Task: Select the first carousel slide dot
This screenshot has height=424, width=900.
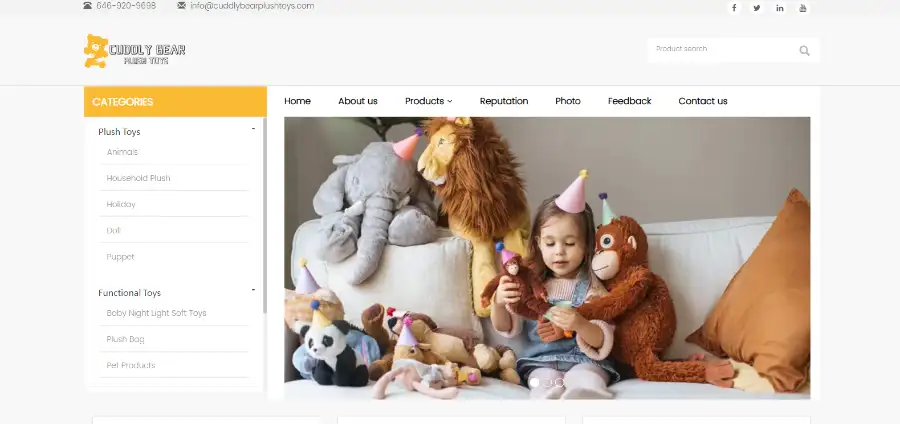Action: pyautogui.click(x=534, y=382)
